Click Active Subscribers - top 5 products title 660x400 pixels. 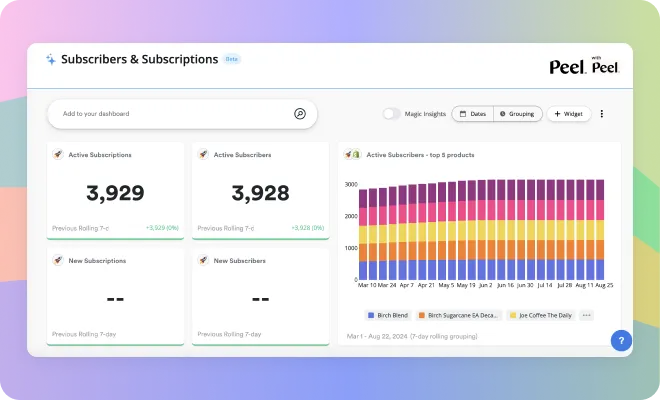[420, 155]
